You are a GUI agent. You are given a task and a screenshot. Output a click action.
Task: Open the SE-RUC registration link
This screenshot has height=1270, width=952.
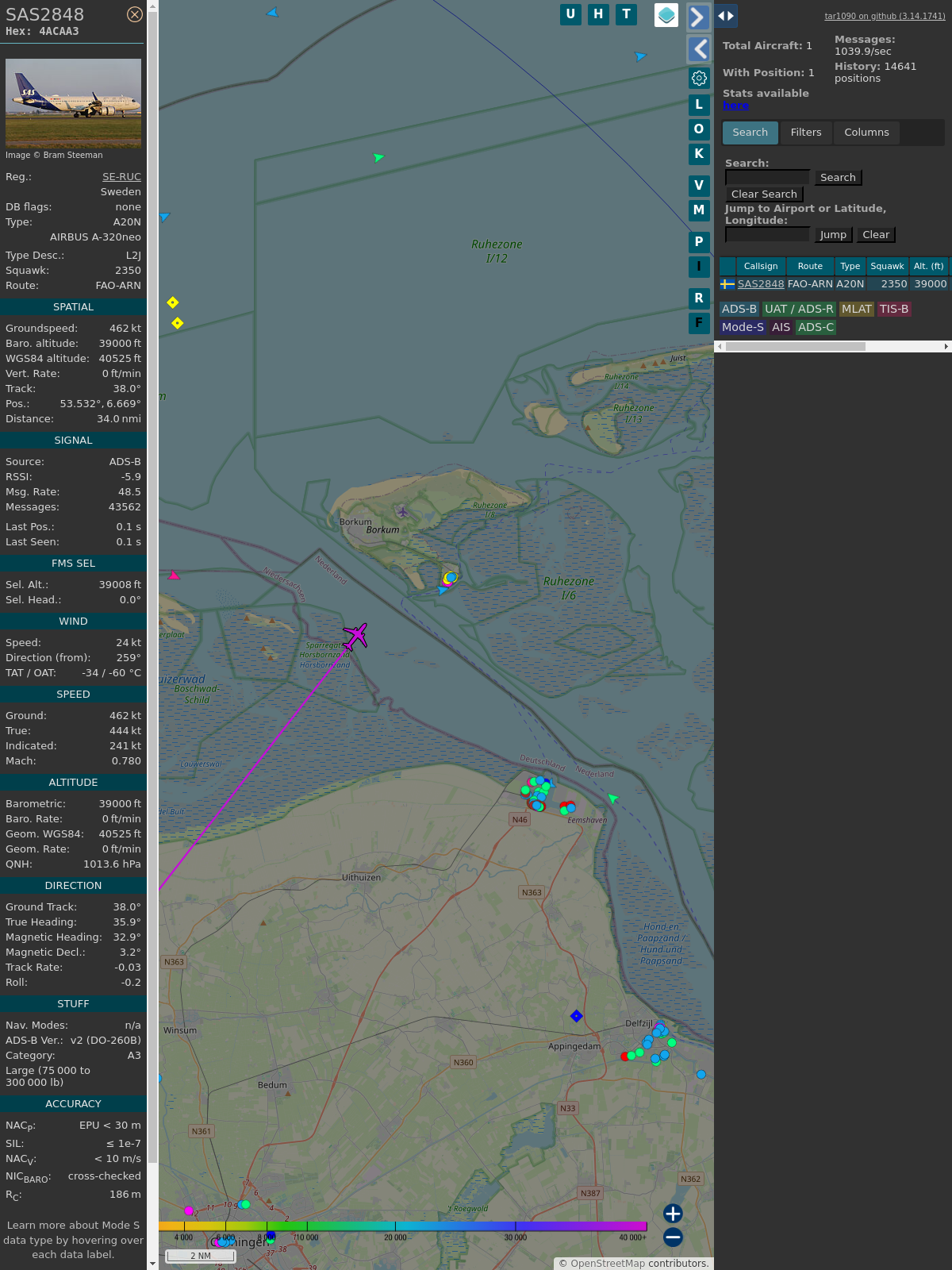point(121,177)
